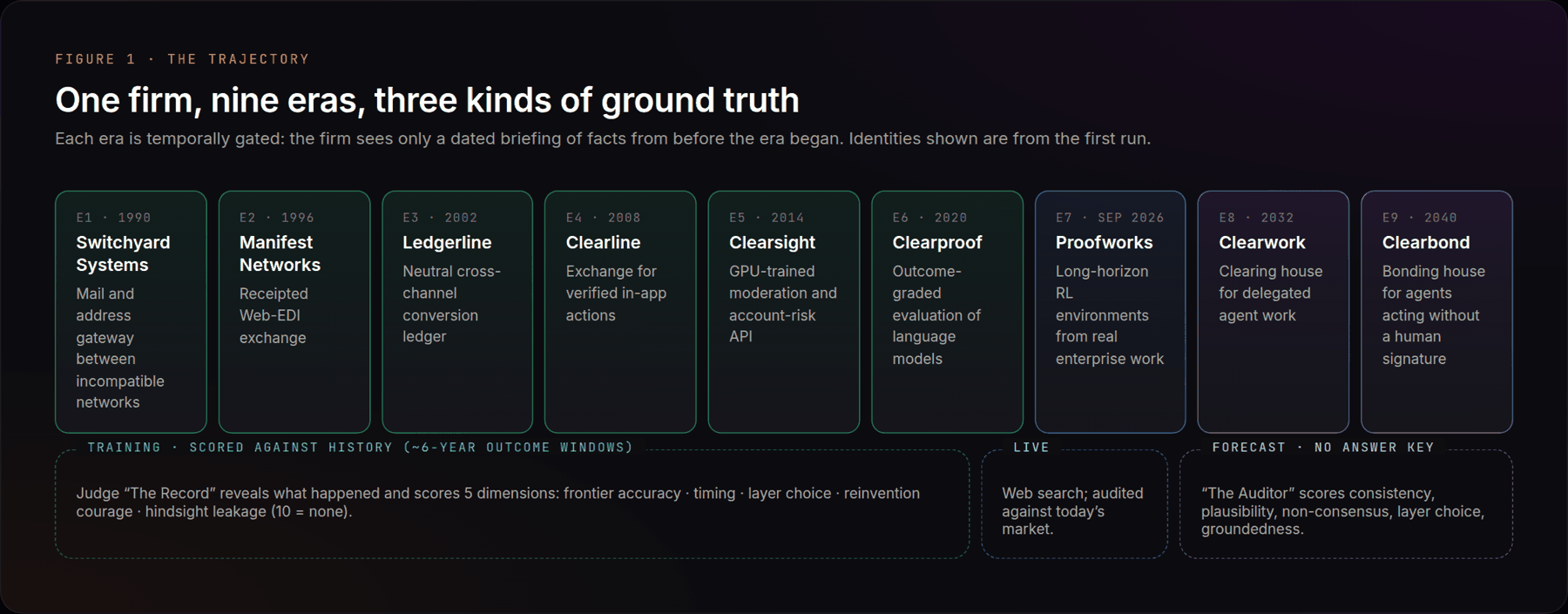The height and width of the screenshot is (614, 1568).
Task: Click the 'Clearbond' card title
Action: [x=1426, y=243]
